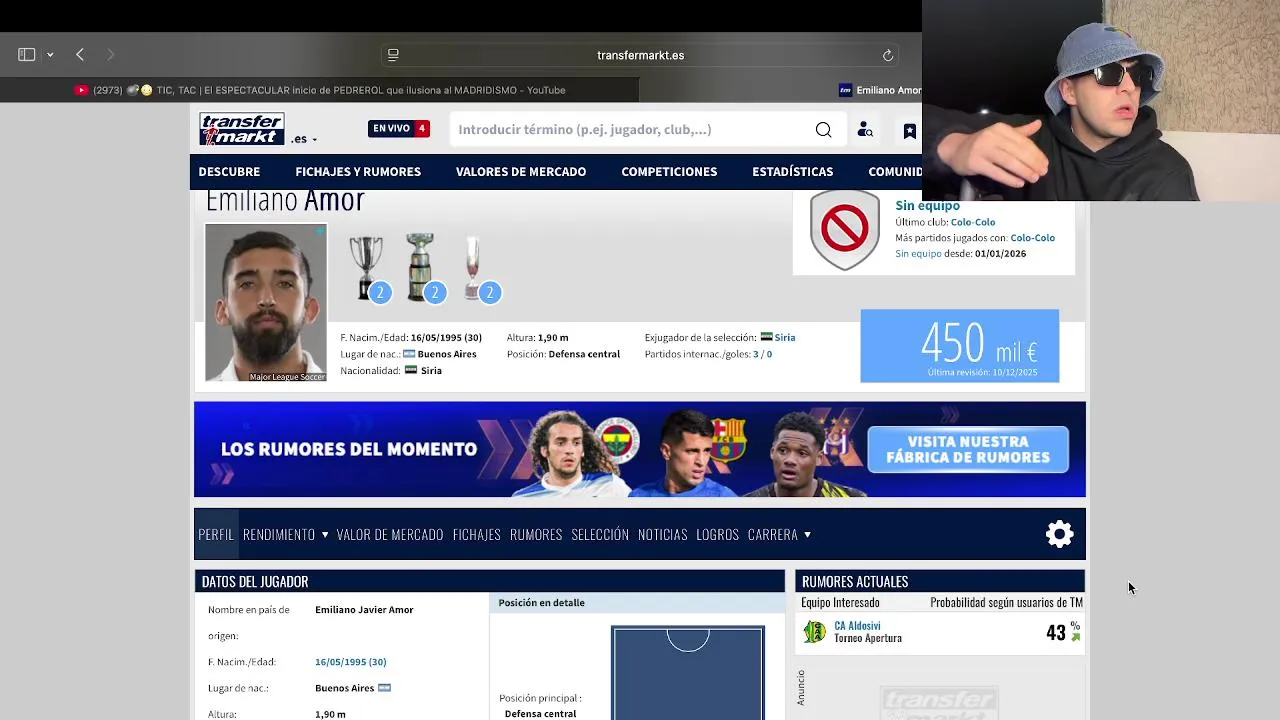Switch to Emiliano Amor tab
This screenshot has height=720, width=1280.
[x=880, y=90]
